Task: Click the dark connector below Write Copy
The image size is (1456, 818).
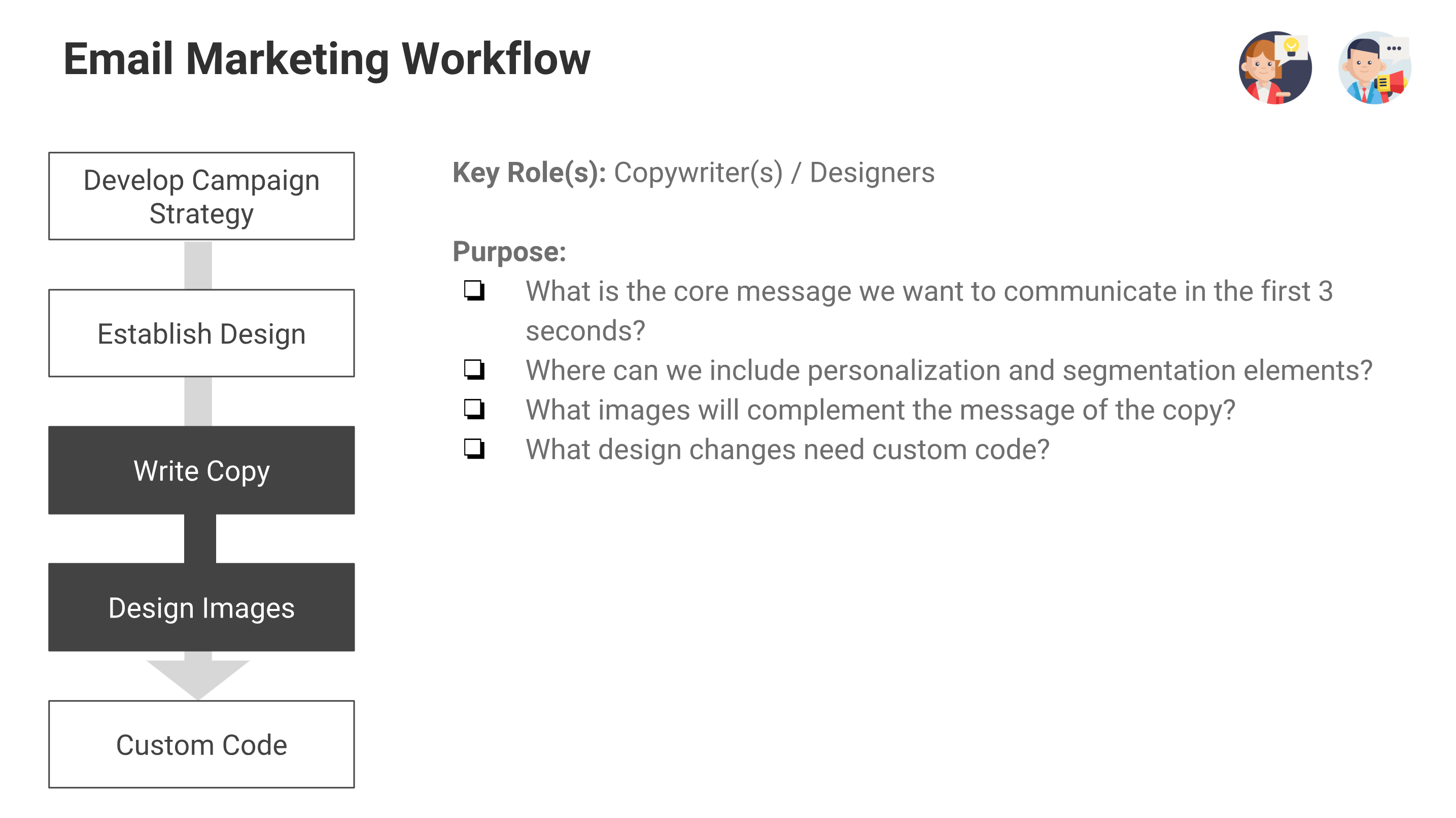Action: coord(200,539)
